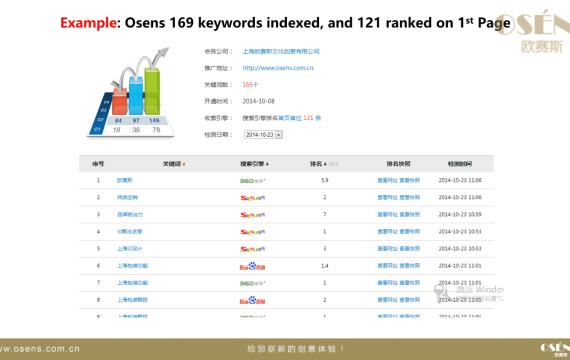
Task: Sort by the 搜索引擎 search engine column header
Action: [254, 164]
